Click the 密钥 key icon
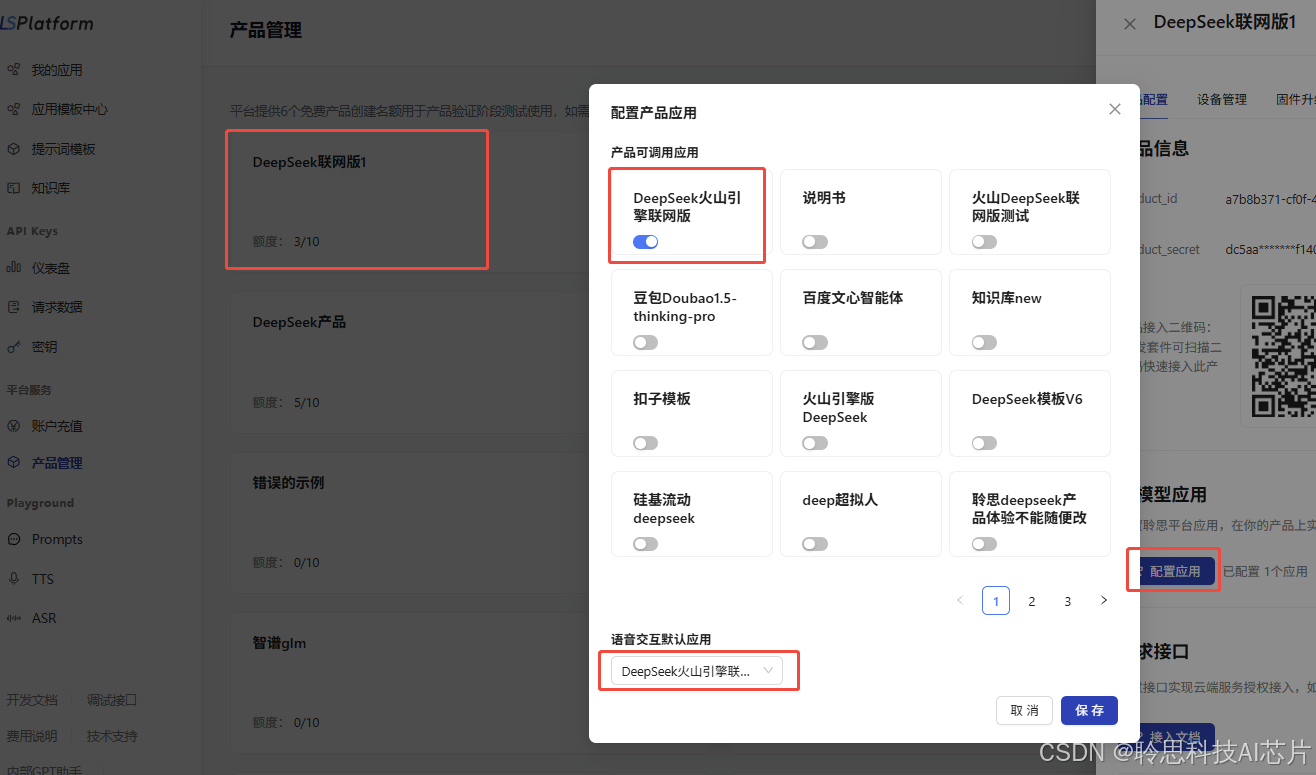The height and width of the screenshot is (775, 1316). [14, 347]
